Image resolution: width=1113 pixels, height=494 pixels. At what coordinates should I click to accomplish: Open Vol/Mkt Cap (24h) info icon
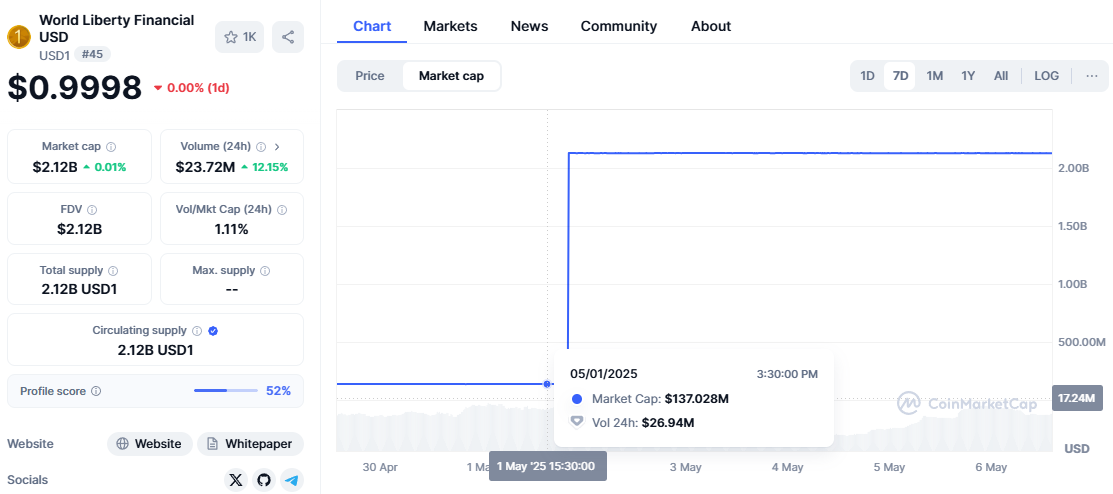[x=282, y=209]
